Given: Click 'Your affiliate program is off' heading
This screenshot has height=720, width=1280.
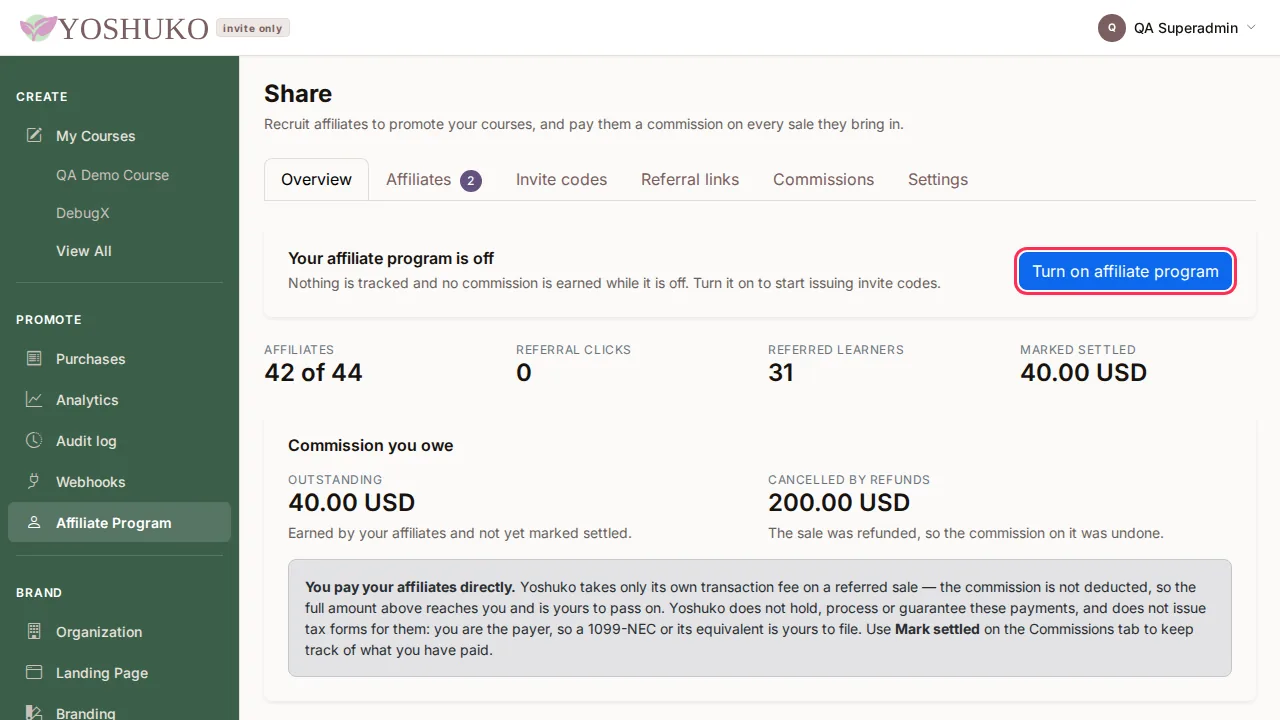Looking at the screenshot, I should (391, 258).
